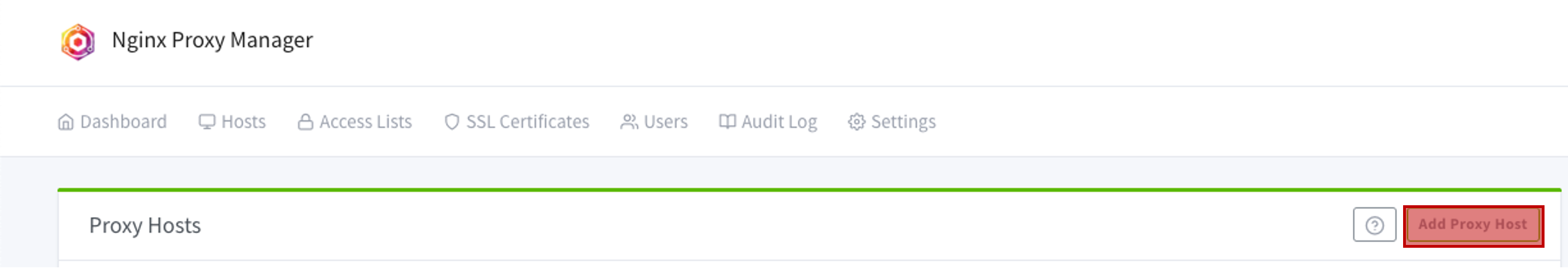Click the people icon beside Users
This screenshot has height=269, width=1568.
point(629,122)
